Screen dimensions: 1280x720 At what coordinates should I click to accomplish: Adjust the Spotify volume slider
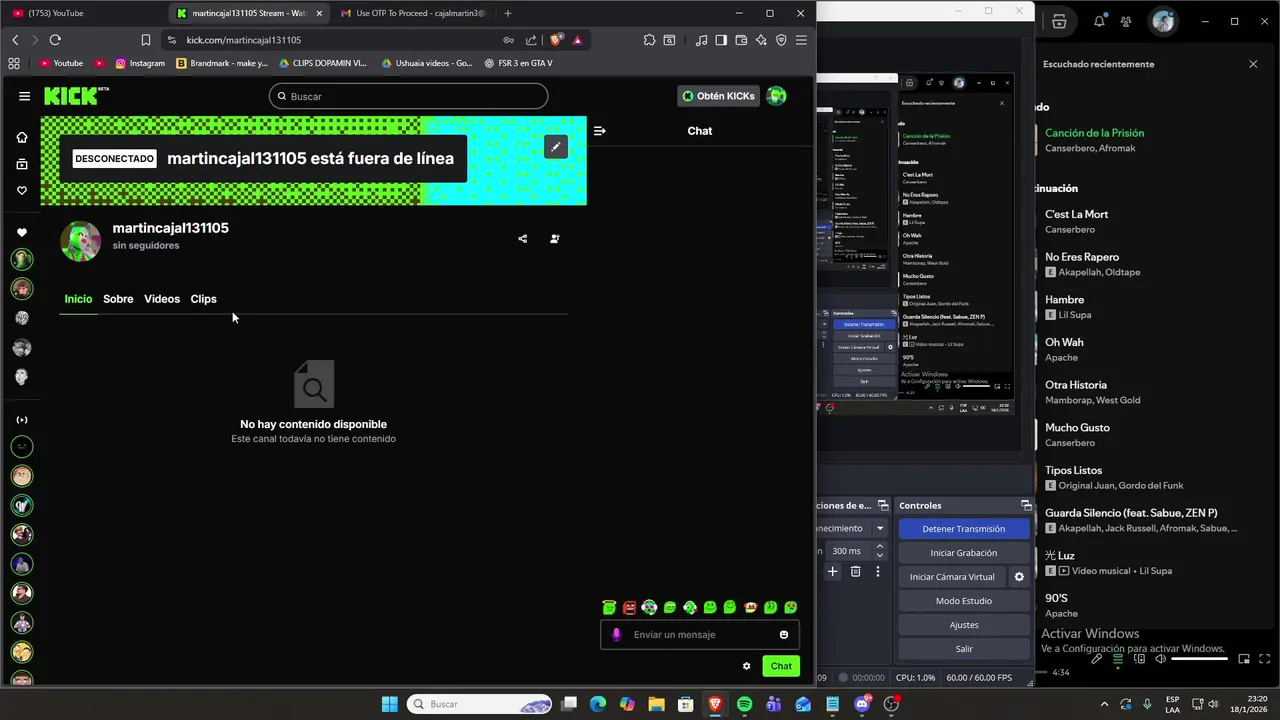pyautogui.click(x=1199, y=659)
